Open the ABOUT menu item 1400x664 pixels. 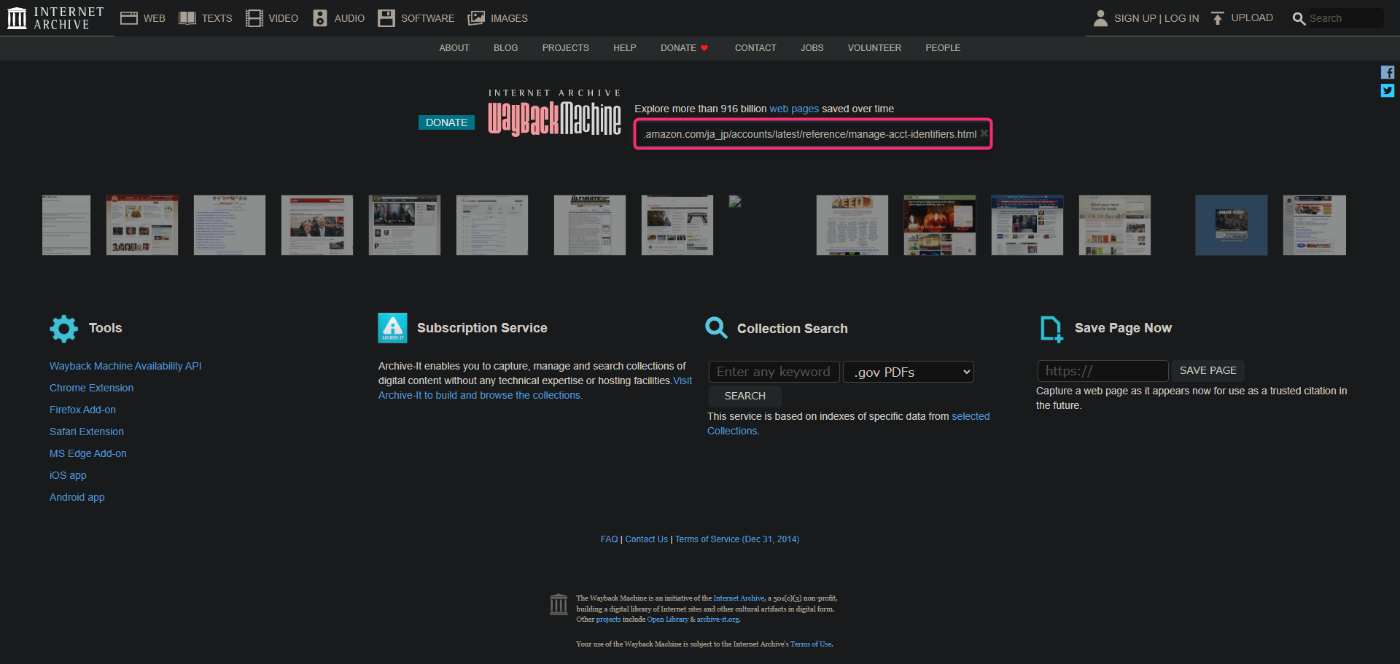[454, 48]
